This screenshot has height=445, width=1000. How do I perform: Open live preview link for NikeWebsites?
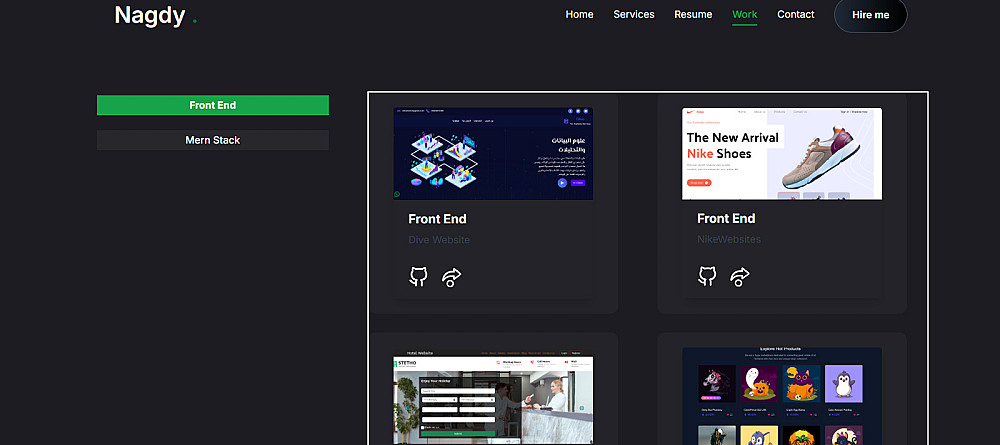740,277
